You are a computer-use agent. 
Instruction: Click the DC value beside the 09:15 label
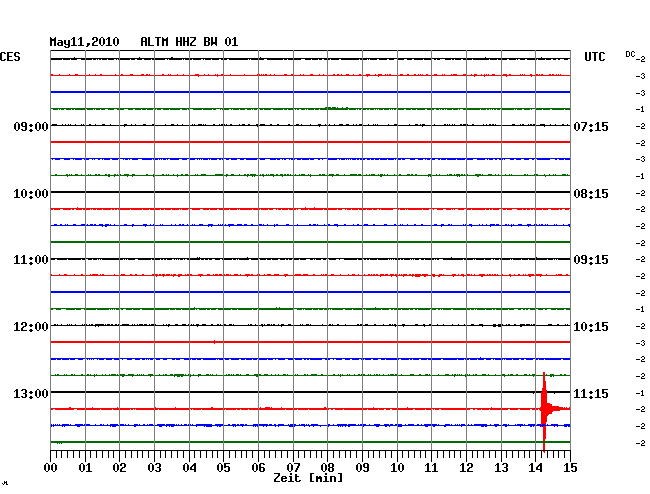pos(640,260)
